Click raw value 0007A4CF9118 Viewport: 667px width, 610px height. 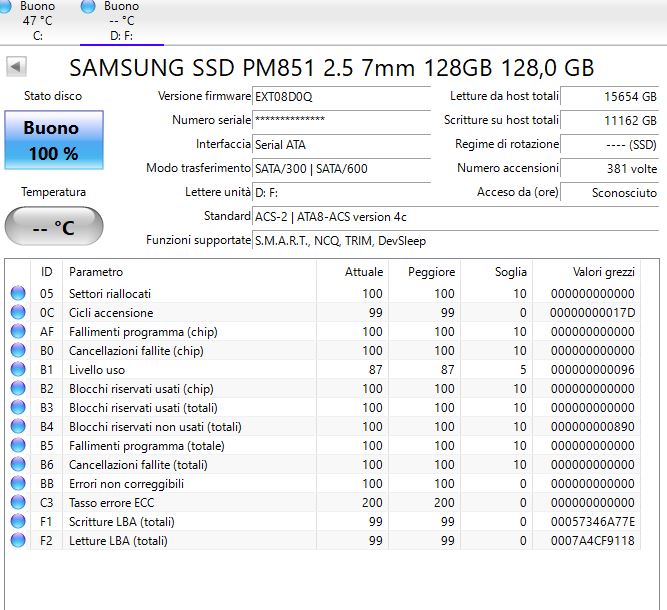point(592,541)
